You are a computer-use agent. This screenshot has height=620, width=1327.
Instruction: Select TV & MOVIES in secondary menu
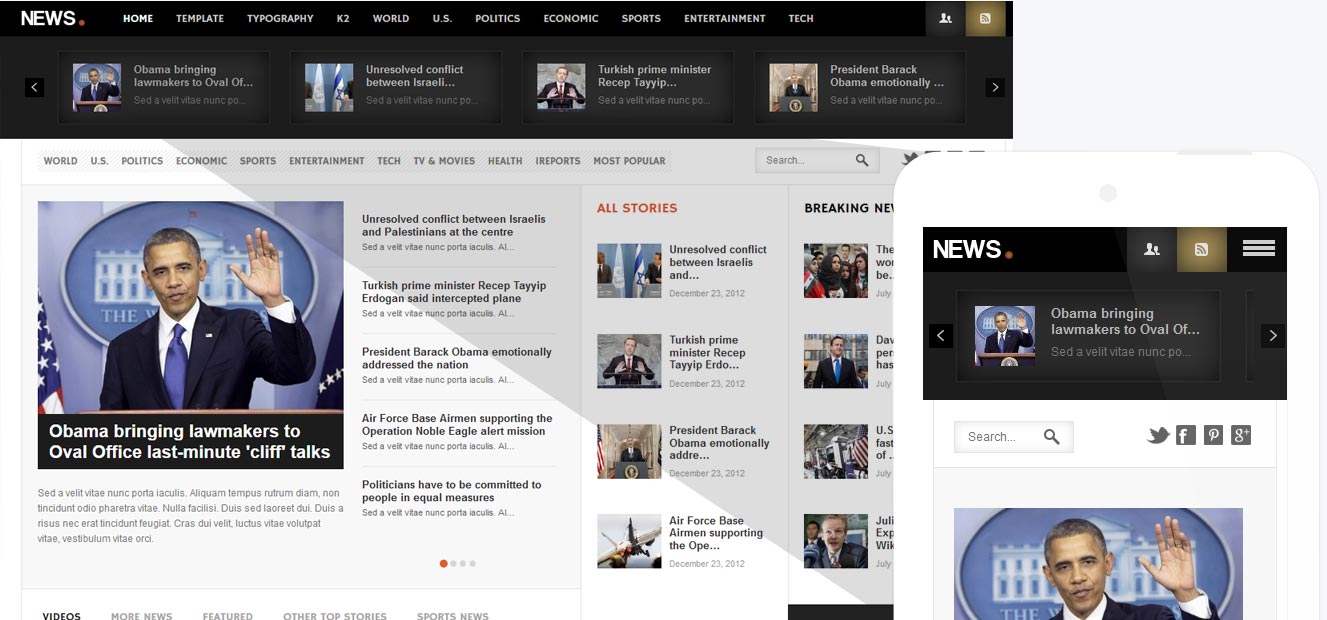pyautogui.click(x=444, y=160)
